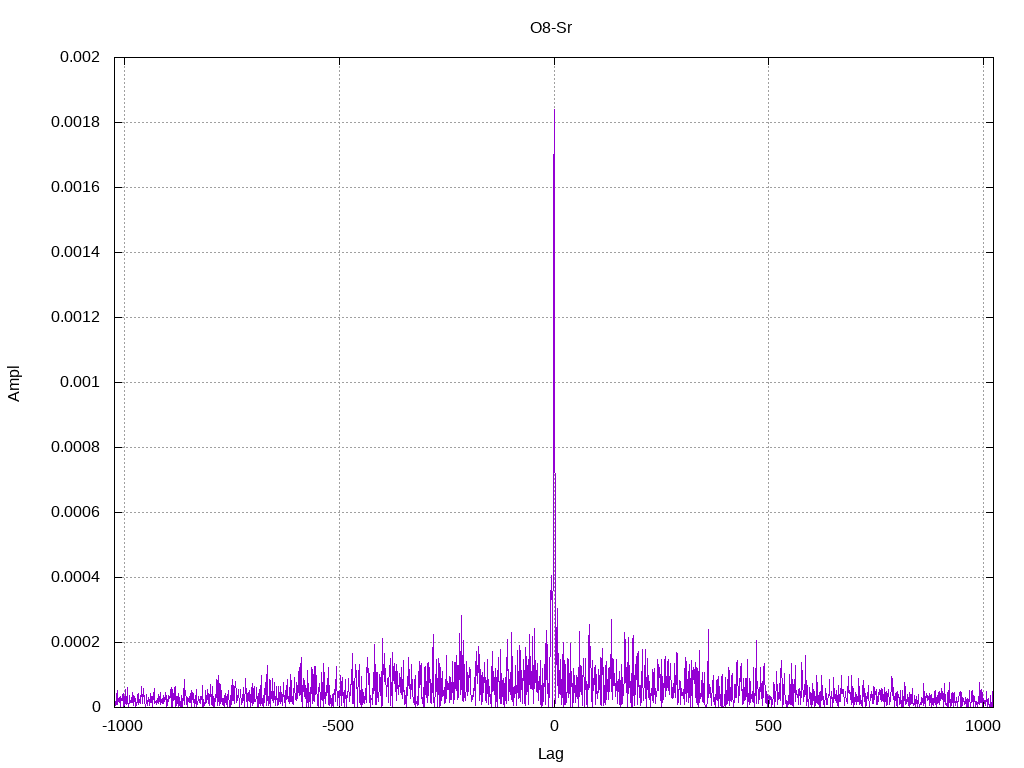This screenshot has height=768, width=1024.
Task: Click the Ampl y-axis label
Action: [x=14, y=383]
